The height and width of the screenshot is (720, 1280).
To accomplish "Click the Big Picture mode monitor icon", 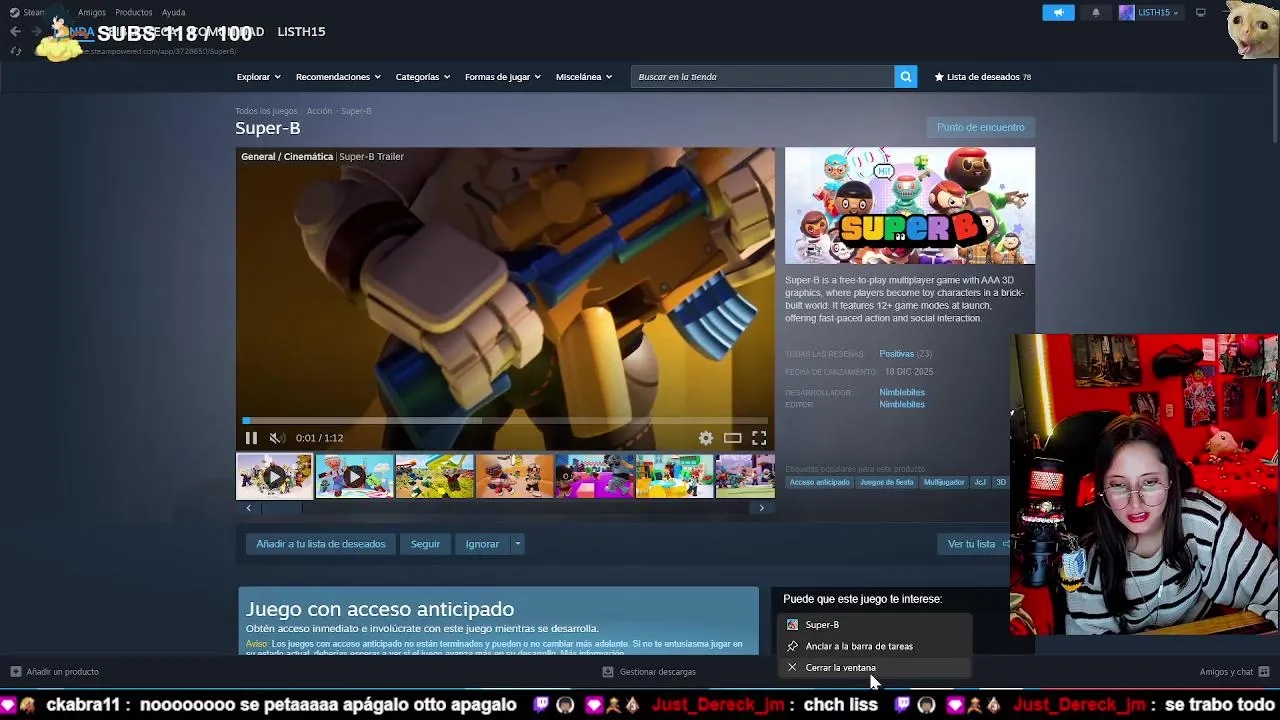I will coord(1201,12).
